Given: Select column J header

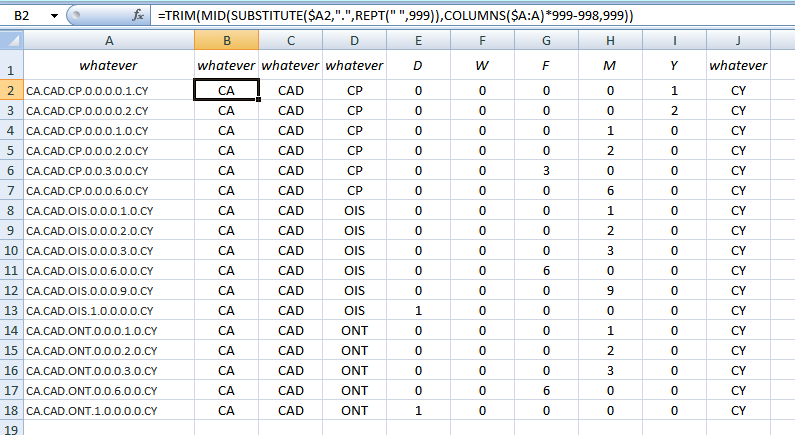Looking at the screenshot, I should point(738,41).
